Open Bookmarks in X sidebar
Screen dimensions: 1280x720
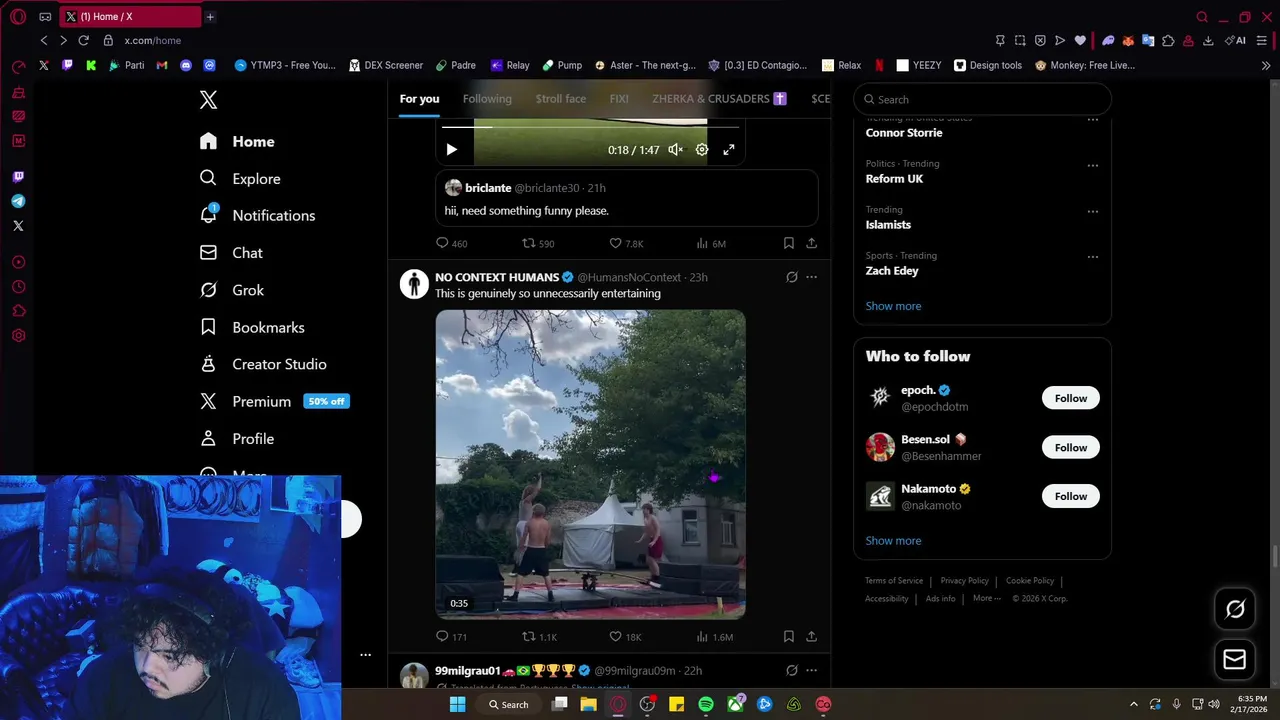[252, 327]
